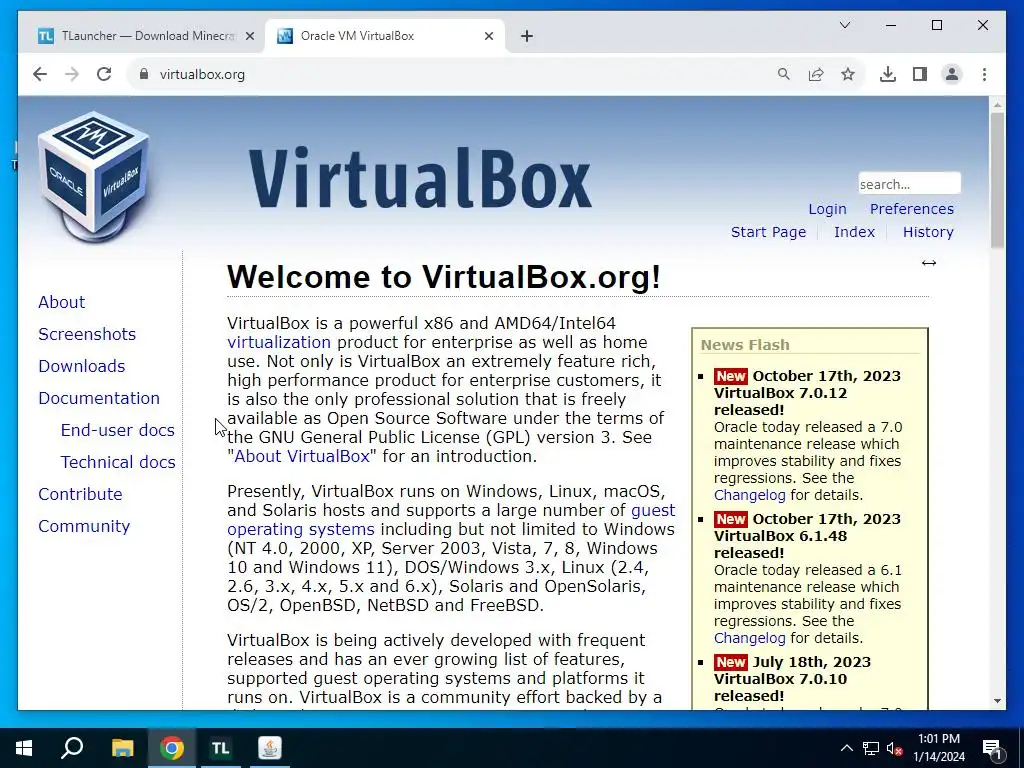Image resolution: width=1024 pixels, height=768 pixels.
Task: Follow the About VirtualBox link
Action: pos(302,456)
